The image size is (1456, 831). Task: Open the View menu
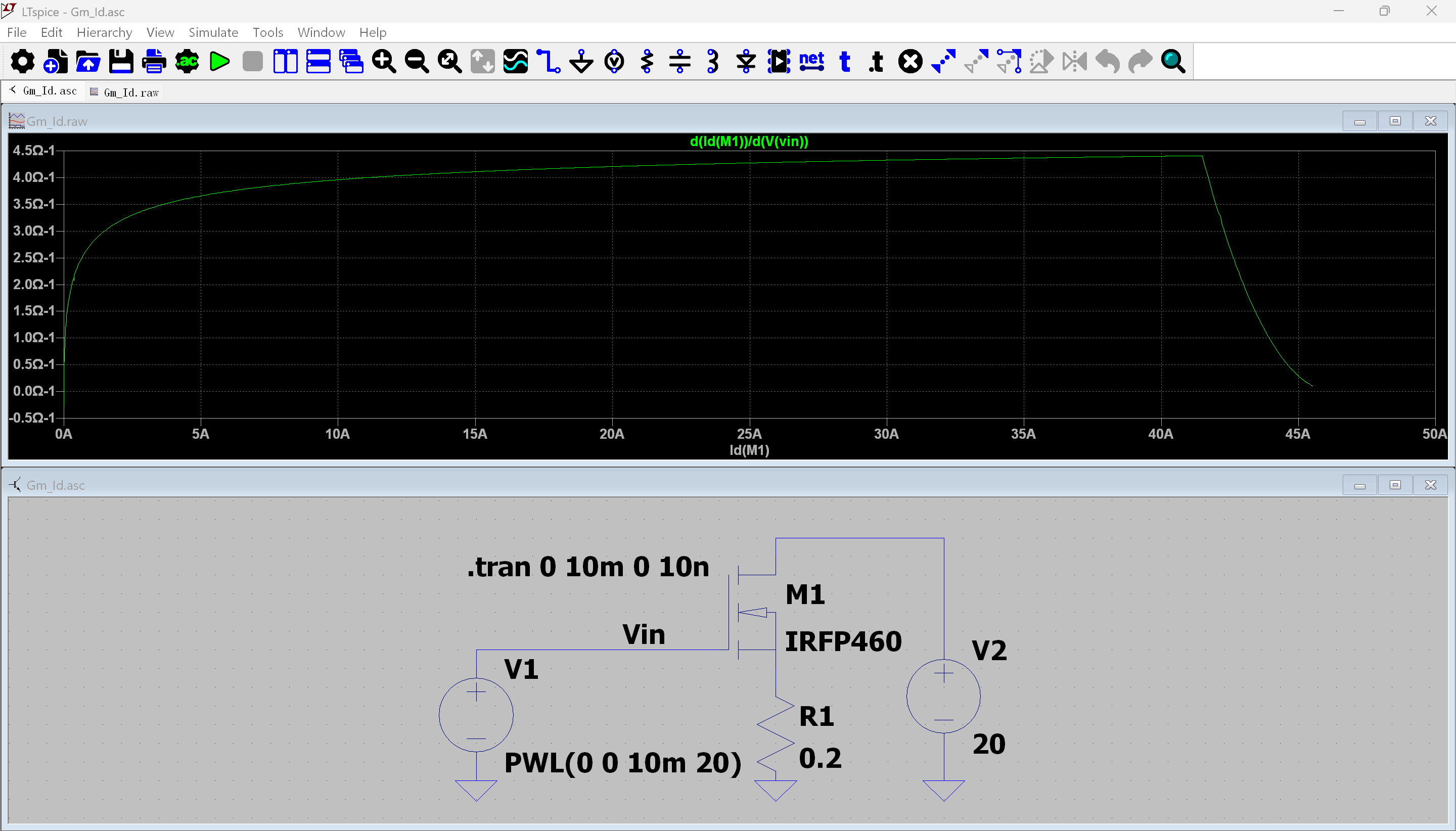coord(160,32)
